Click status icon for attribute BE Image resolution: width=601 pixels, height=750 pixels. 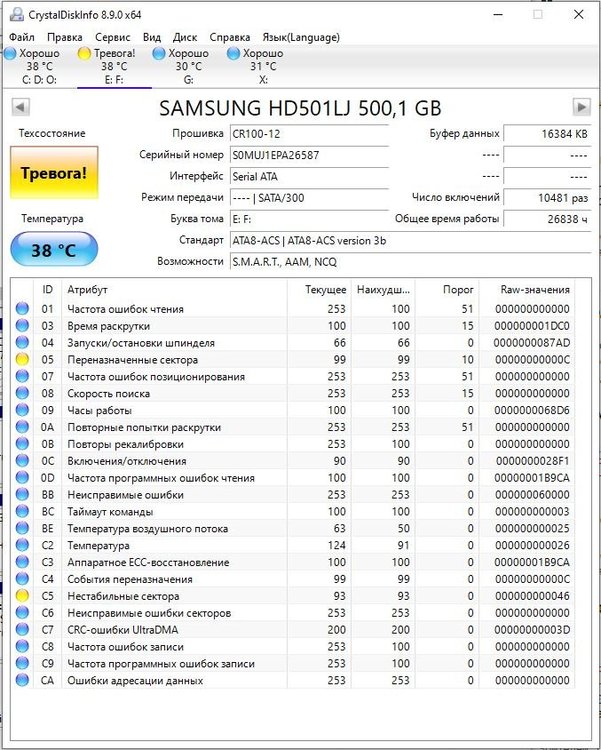pos(22,528)
